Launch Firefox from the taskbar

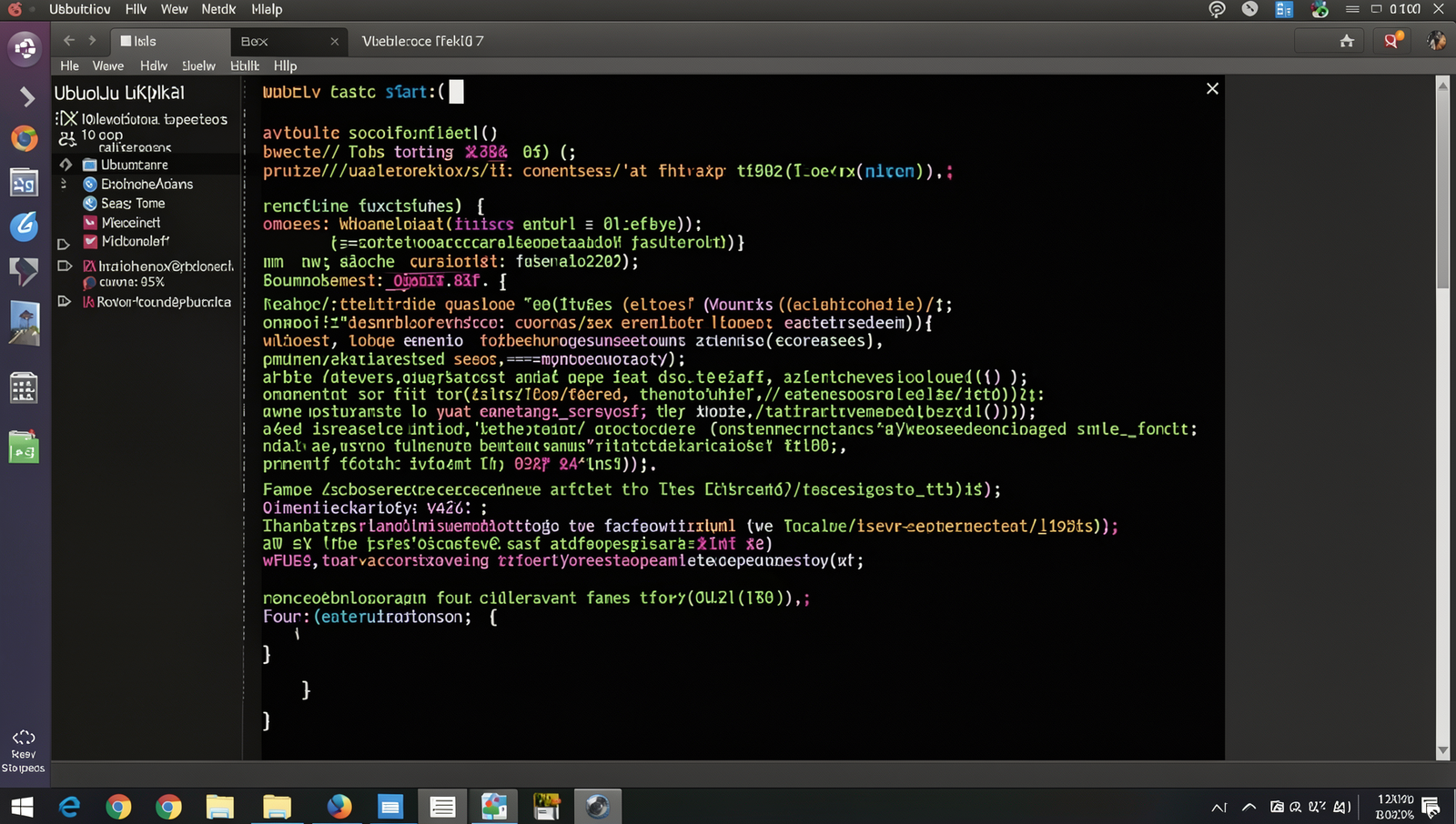coord(339,807)
